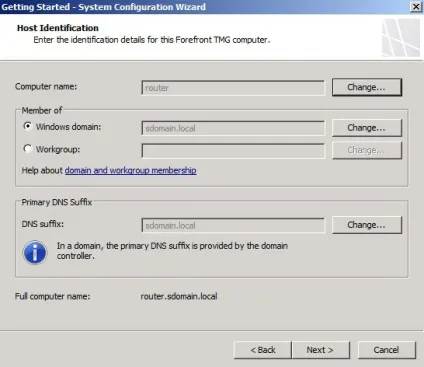Click the Host Identification heading
Image resolution: width=424 pixels, height=367 pixels.
click(x=58, y=28)
